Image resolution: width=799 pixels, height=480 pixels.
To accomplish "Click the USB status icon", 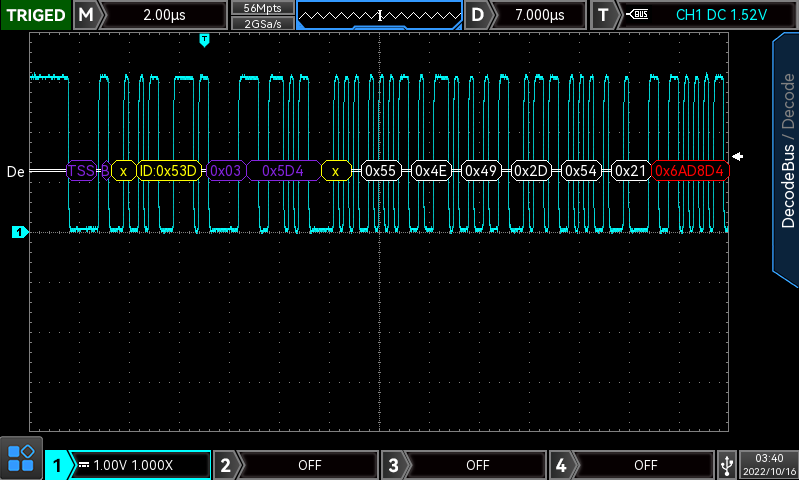I will click(726, 465).
